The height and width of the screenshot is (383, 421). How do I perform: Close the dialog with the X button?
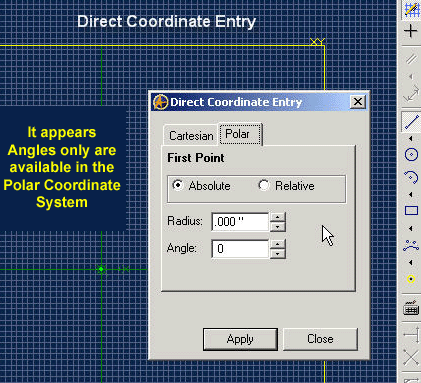[x=358, y=102]
